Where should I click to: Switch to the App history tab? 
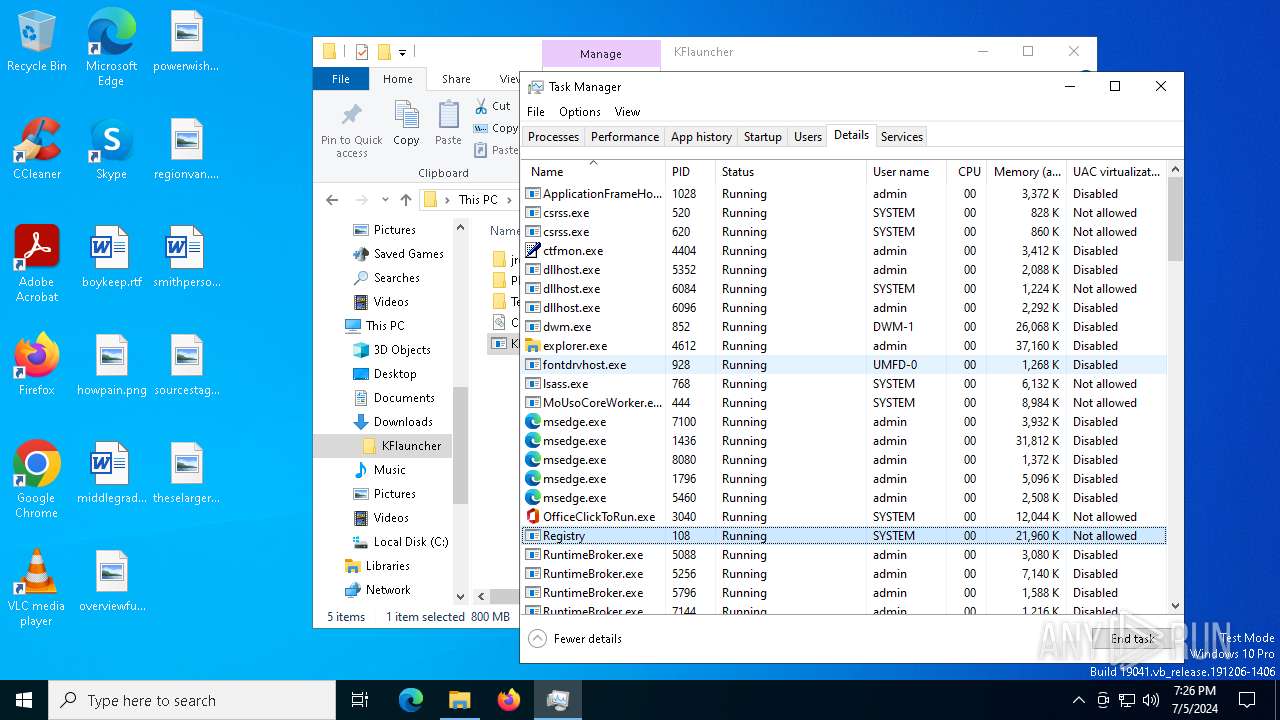click(701, 137)
